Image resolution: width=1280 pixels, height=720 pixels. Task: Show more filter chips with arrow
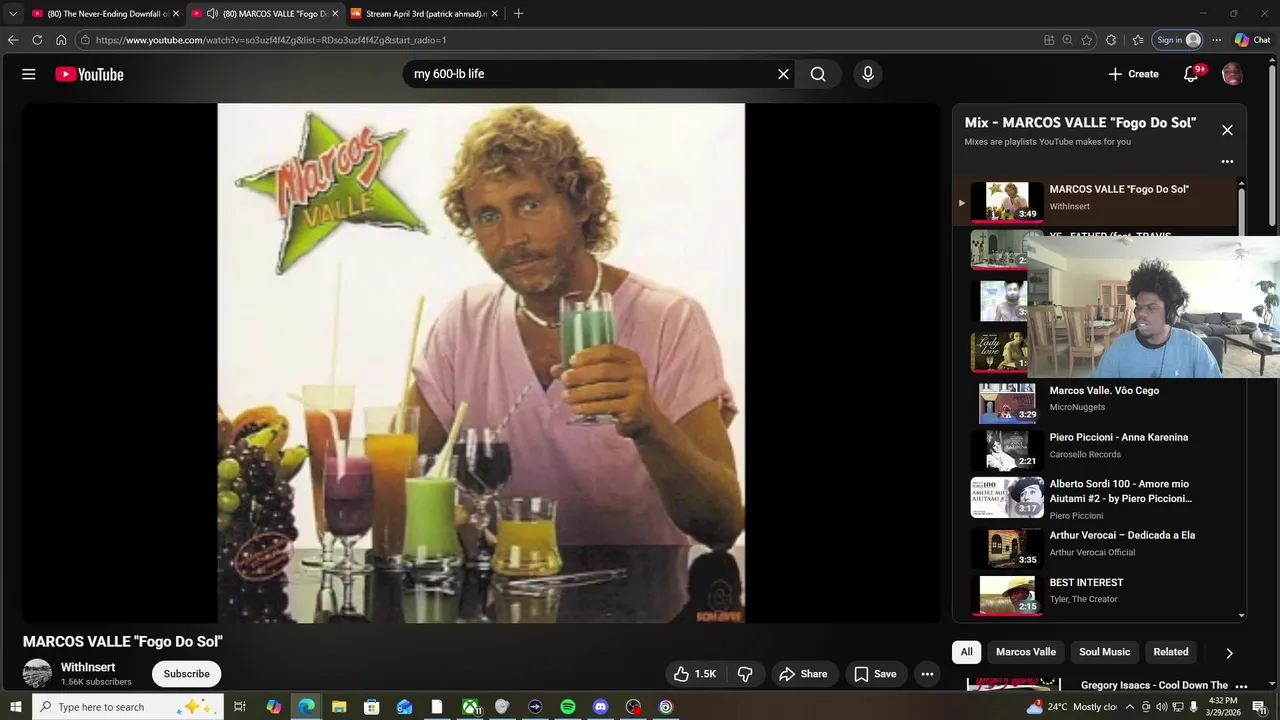pos(1229,653)
